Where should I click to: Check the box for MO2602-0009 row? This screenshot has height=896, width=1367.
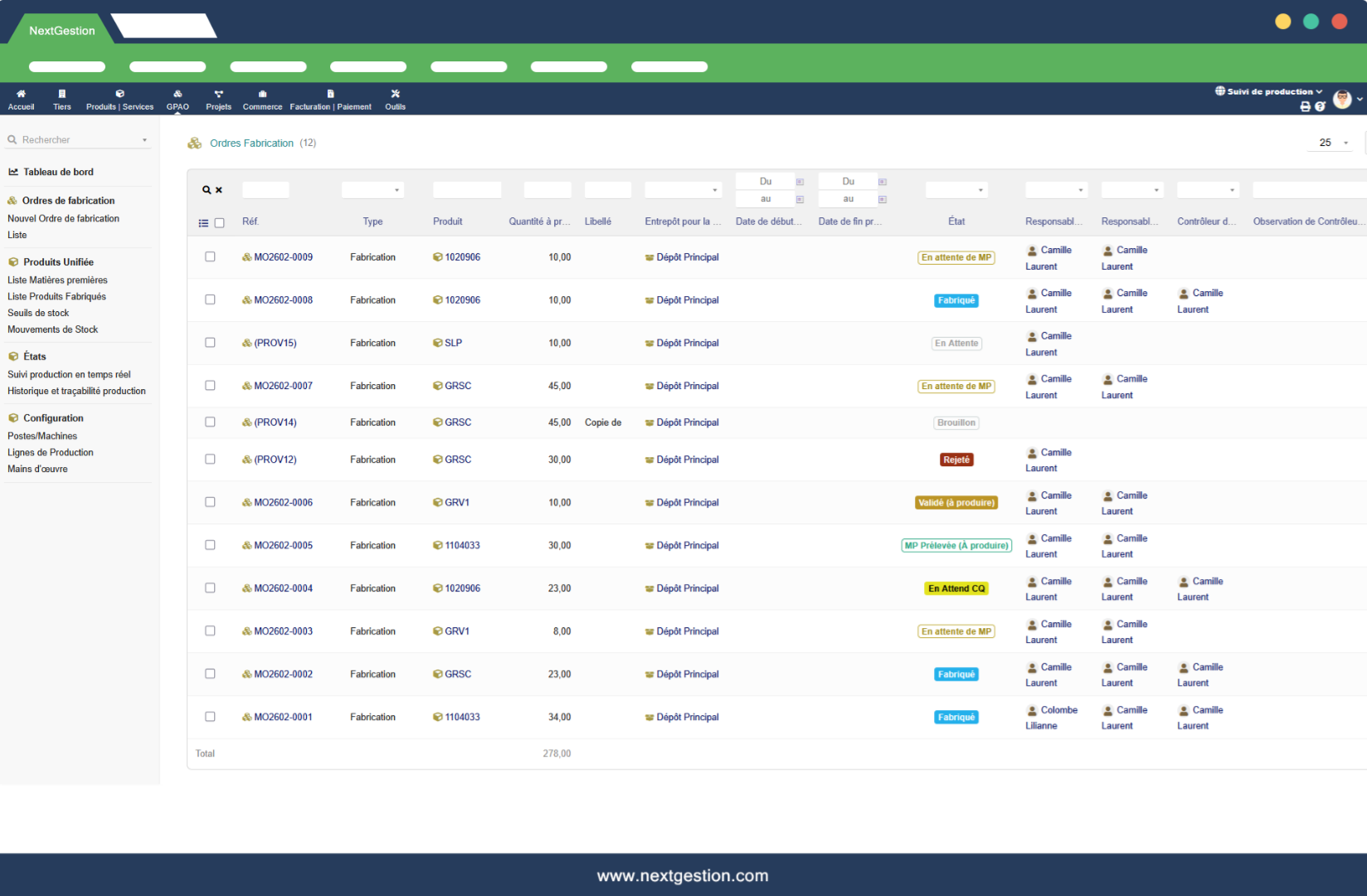[x=210, y=257]
